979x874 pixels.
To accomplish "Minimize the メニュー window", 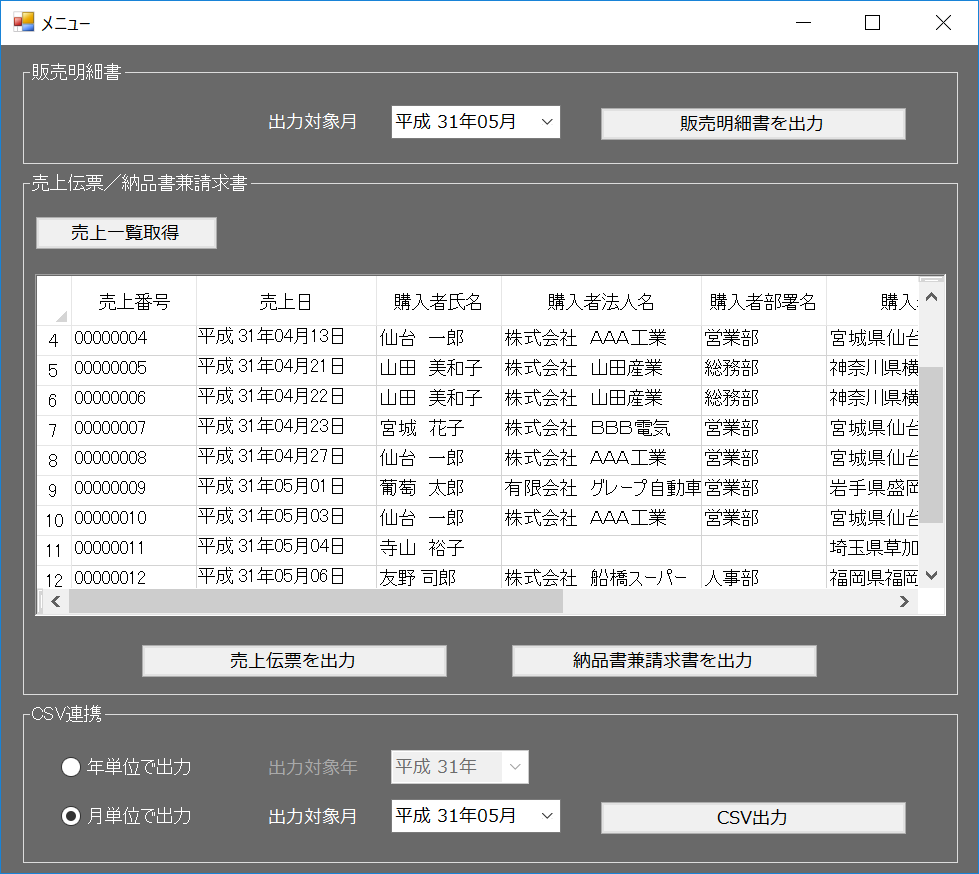I will [804, 22].
